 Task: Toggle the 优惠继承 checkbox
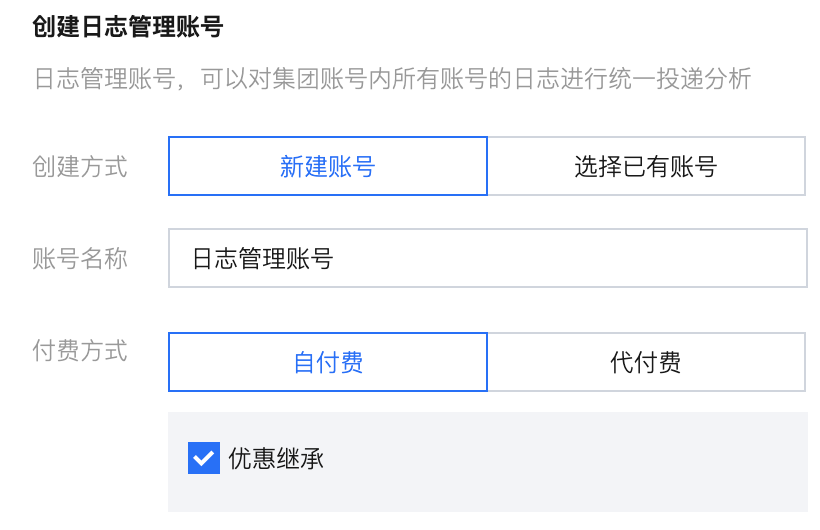coord(204,459)
